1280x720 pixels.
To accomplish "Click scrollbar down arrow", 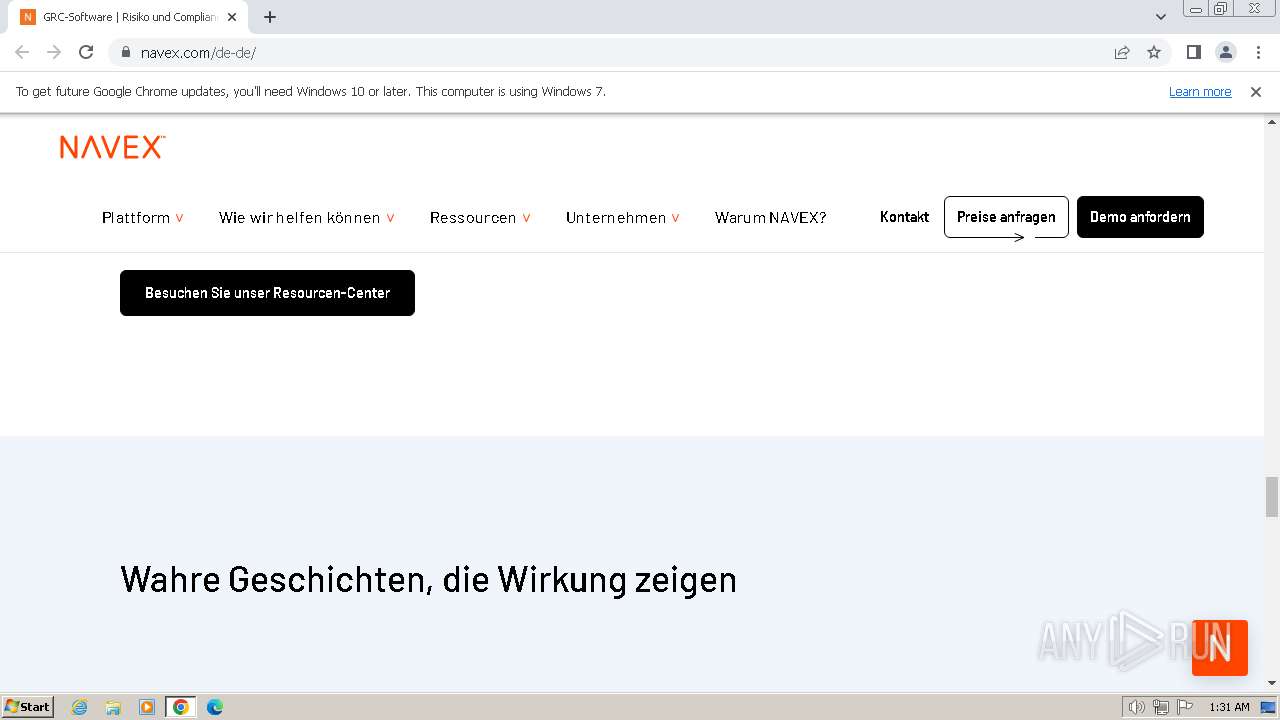I will 1272,685.
